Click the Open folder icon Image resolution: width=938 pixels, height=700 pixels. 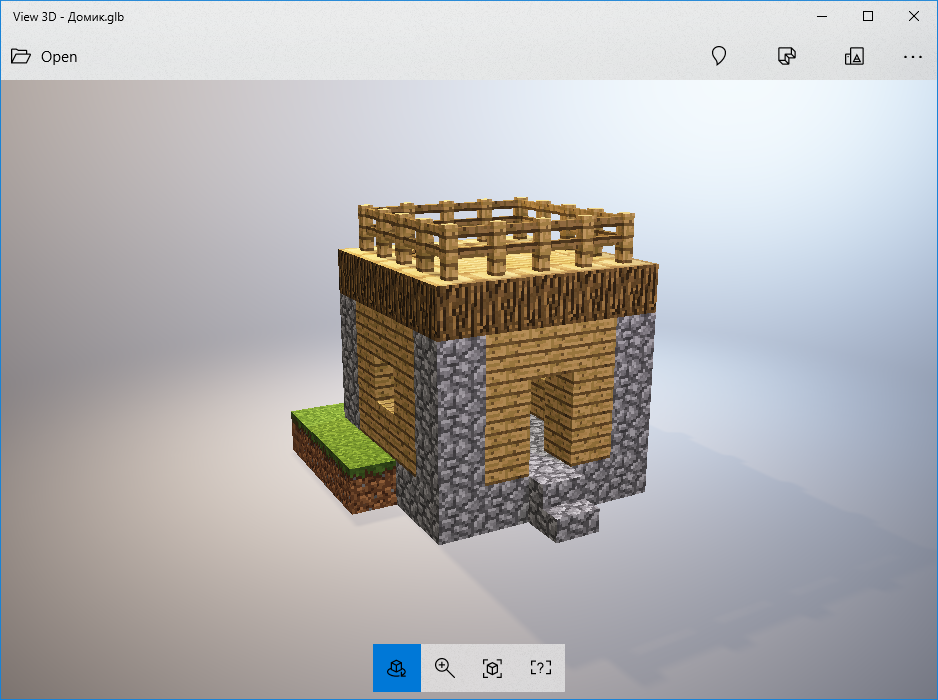coord(20,56)
